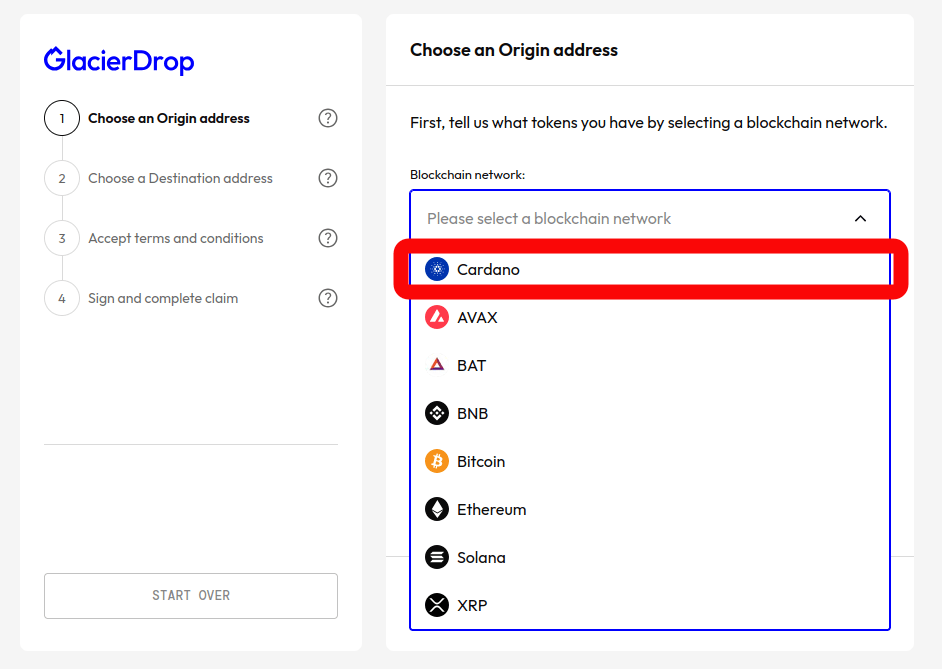942x669 pixels.
Task: Click the step 1 circle indicator
Action: click(x=62, y=118)
